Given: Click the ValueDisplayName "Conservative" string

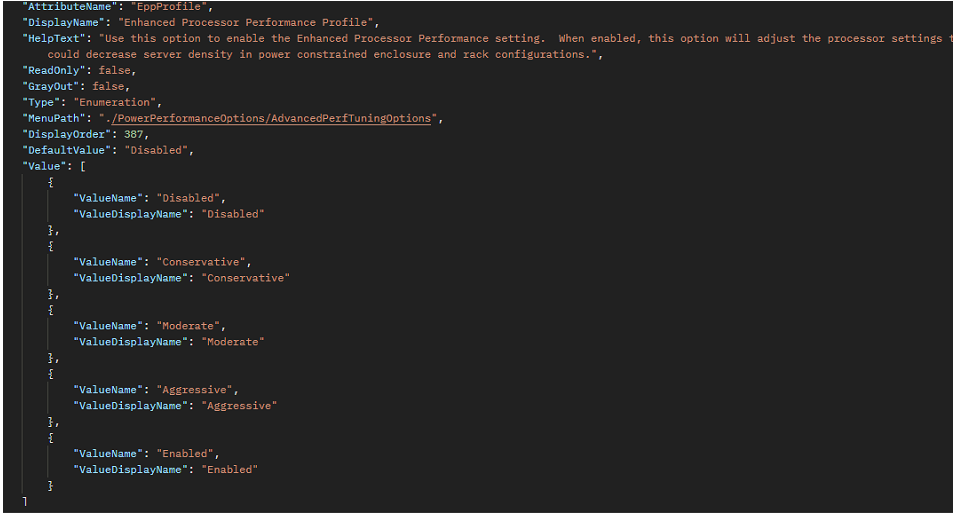Looking at the screenshot, I should (245, 278).
